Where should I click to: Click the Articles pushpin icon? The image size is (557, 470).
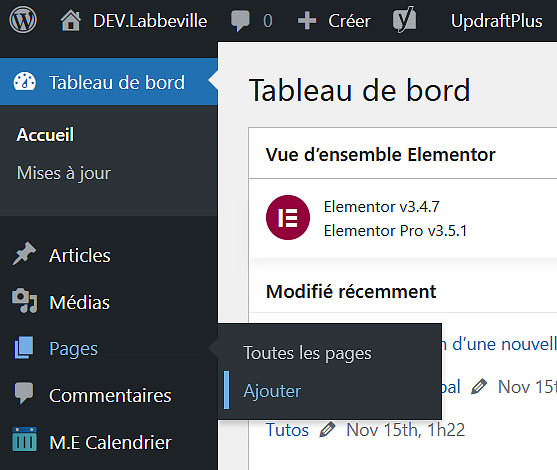(x=24, y=254)
